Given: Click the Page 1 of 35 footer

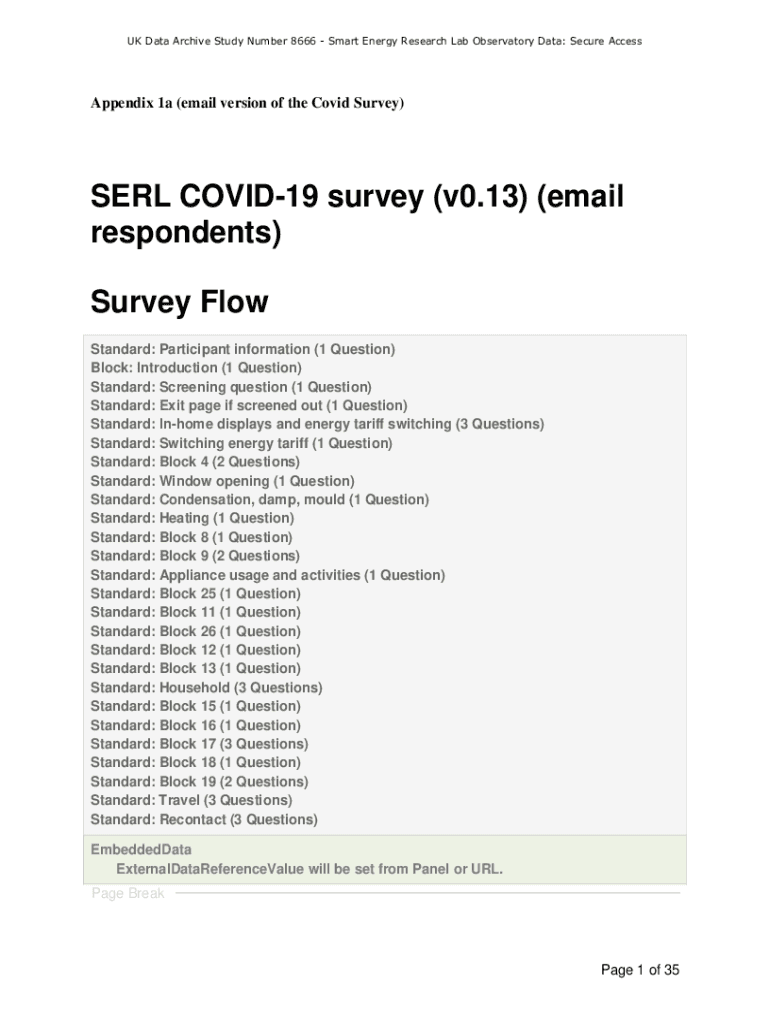Looking at the screenshot, I should coord(640,970).
